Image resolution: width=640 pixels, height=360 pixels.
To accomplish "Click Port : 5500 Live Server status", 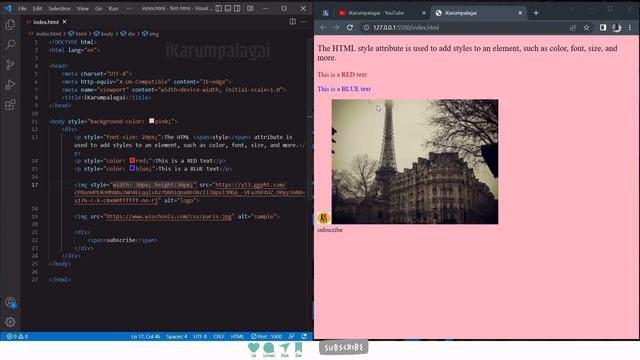I will click(266, 336).
